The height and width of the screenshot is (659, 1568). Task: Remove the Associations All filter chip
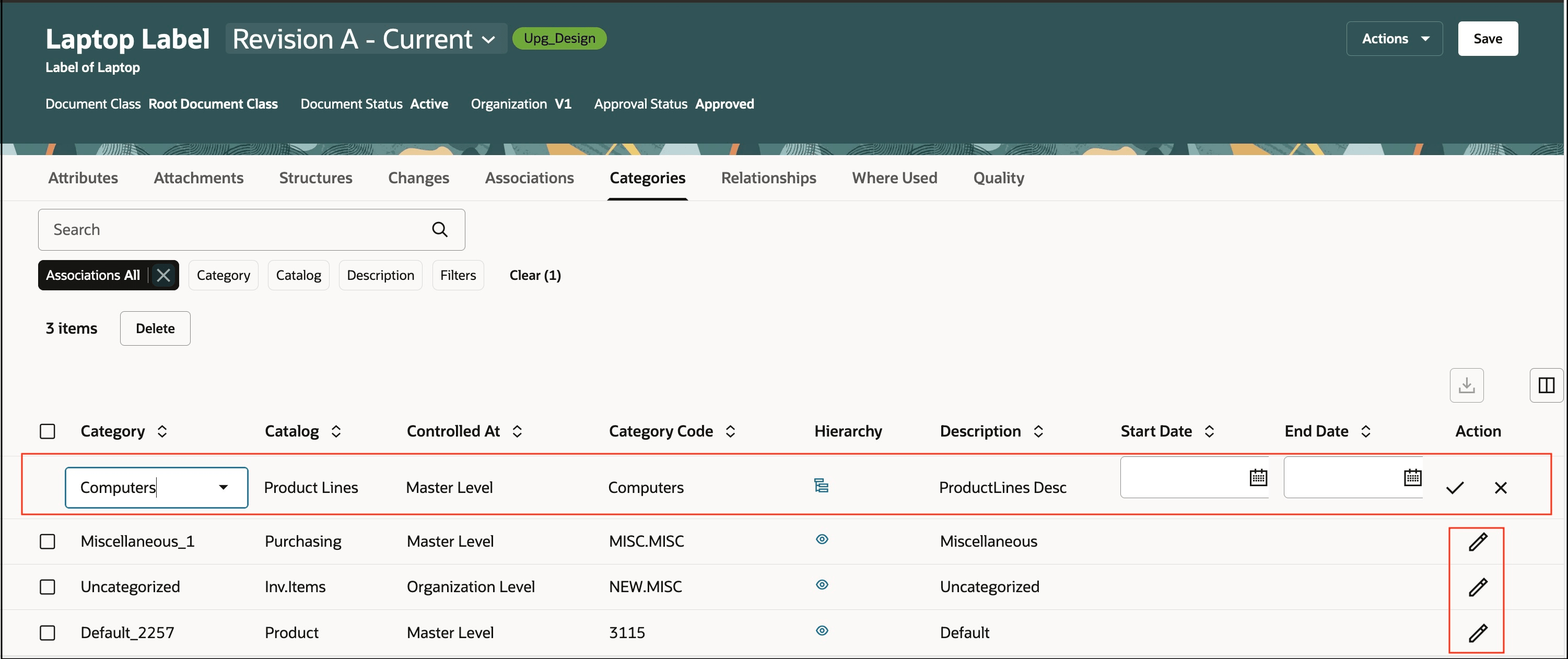click(163, 275)
